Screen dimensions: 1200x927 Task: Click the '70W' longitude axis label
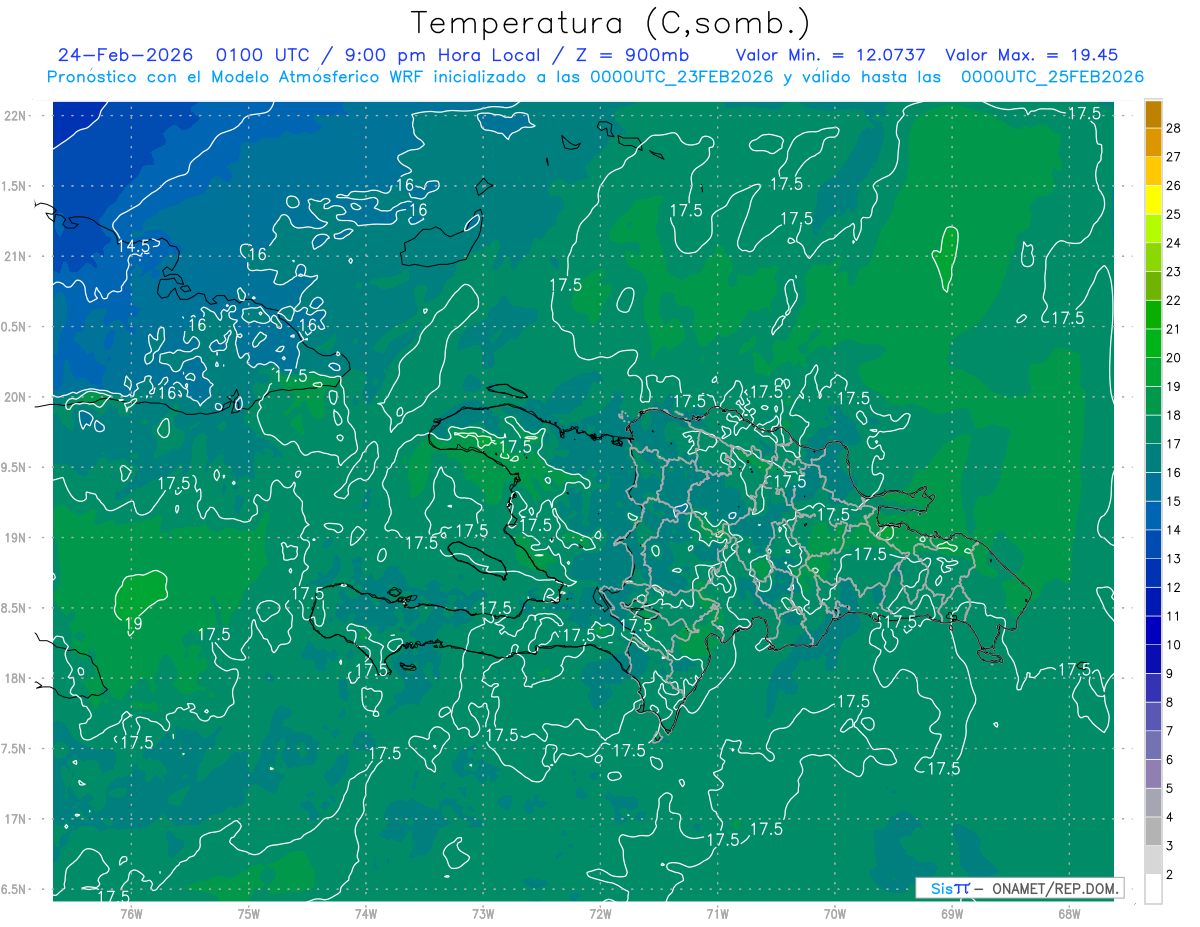835,914
